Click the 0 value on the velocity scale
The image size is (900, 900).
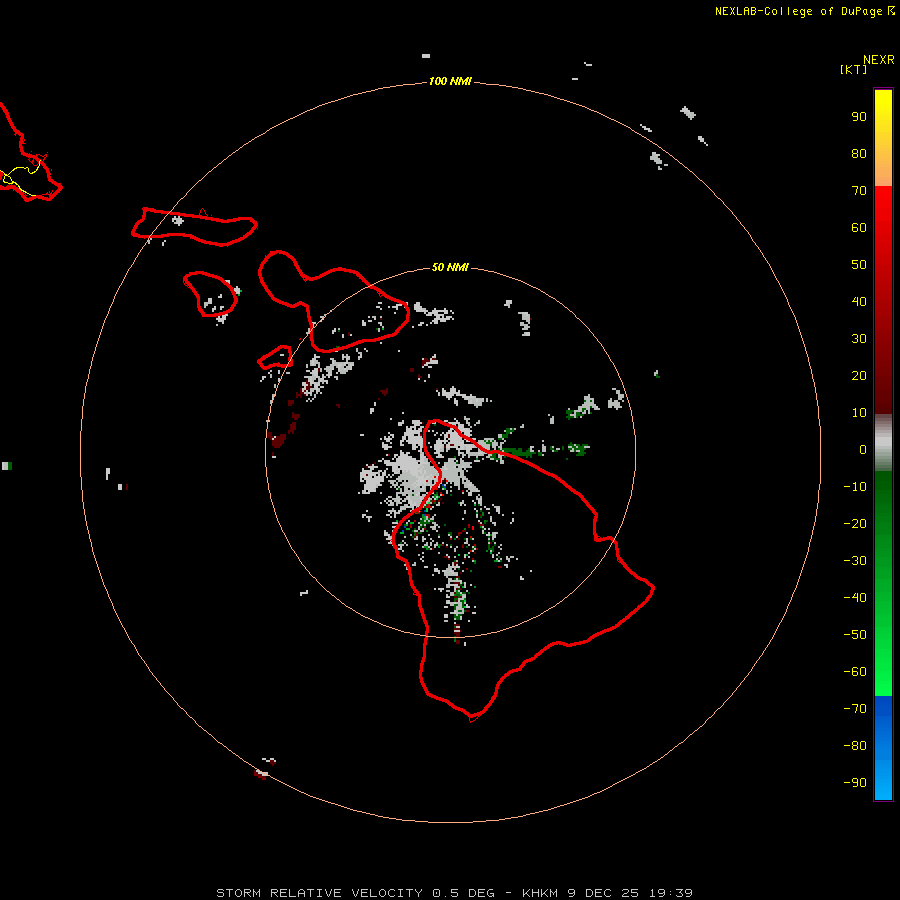[863, 450]
